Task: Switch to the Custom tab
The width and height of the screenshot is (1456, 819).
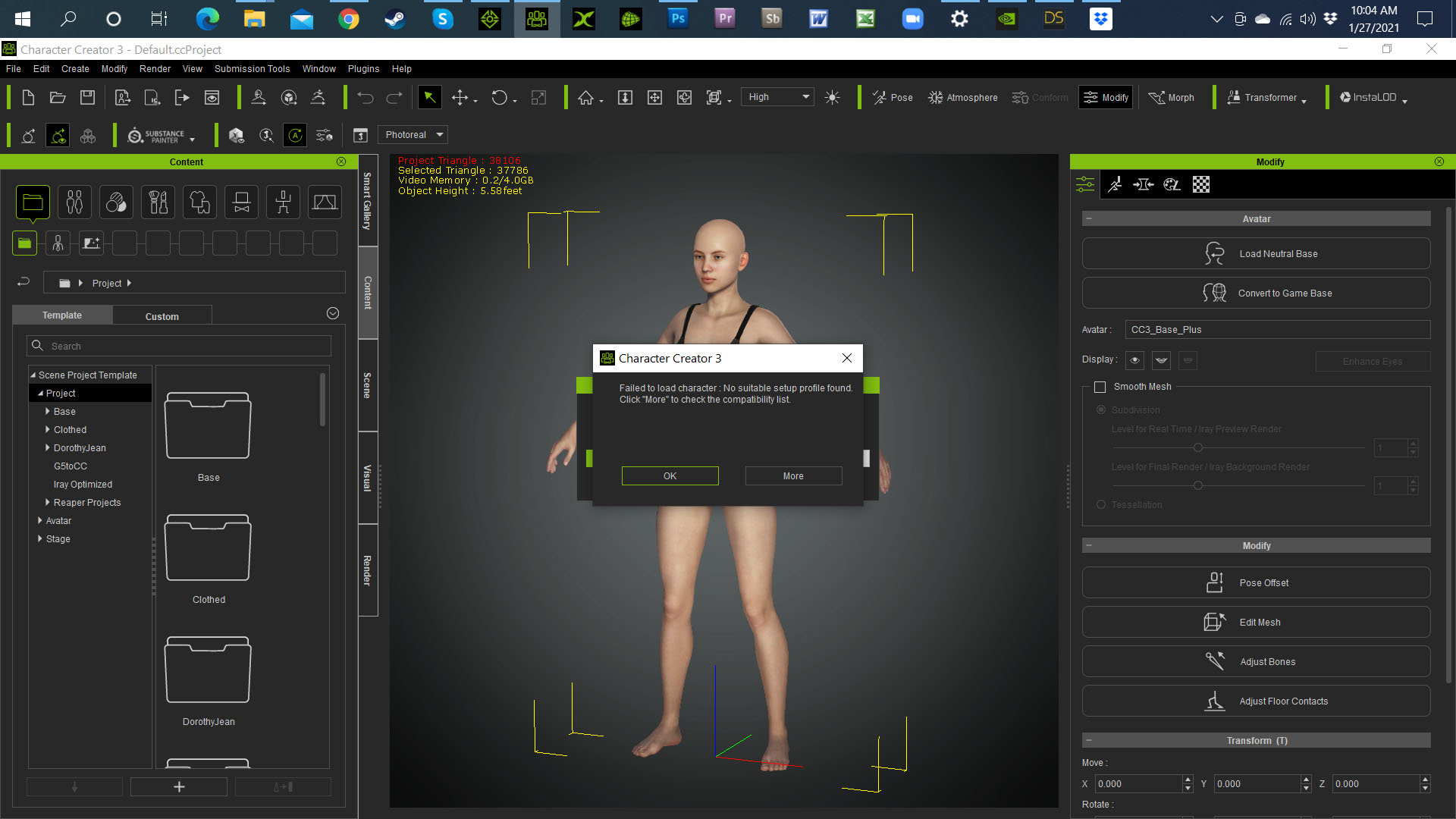Action: (x=162, y=316)
